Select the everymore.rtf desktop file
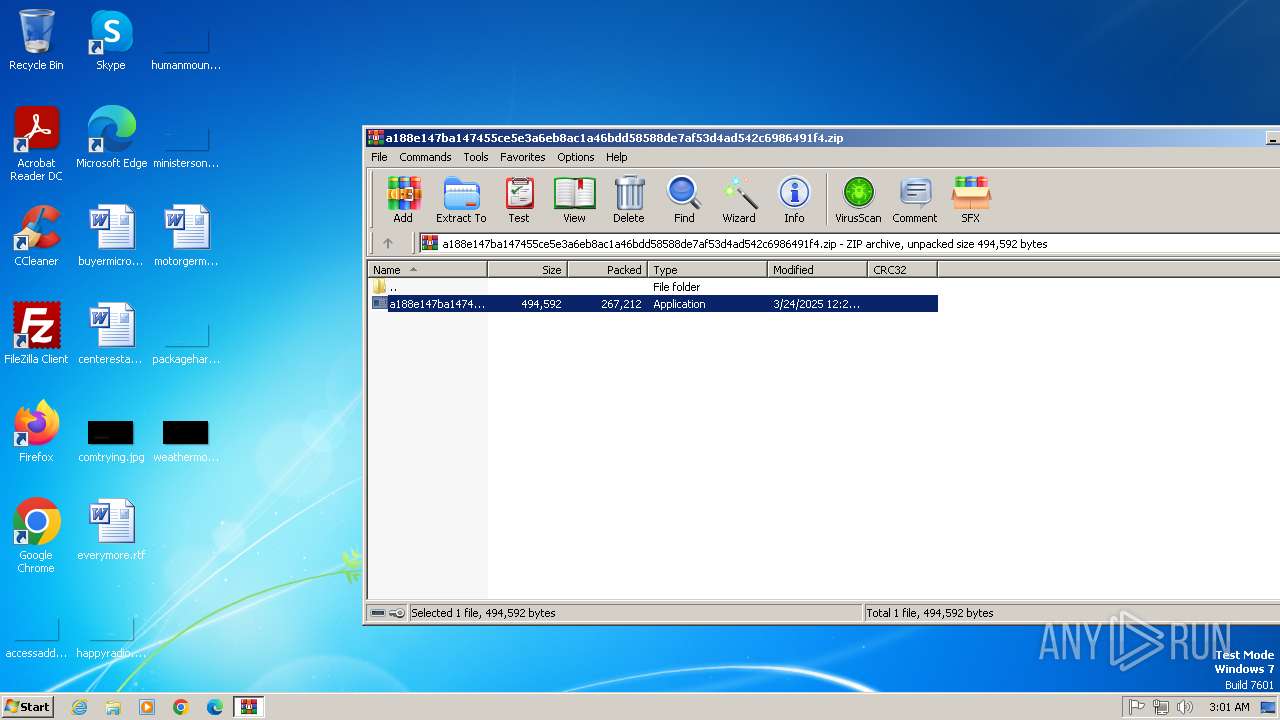Viewport: 1280px width, 720px height. (111, 530)
